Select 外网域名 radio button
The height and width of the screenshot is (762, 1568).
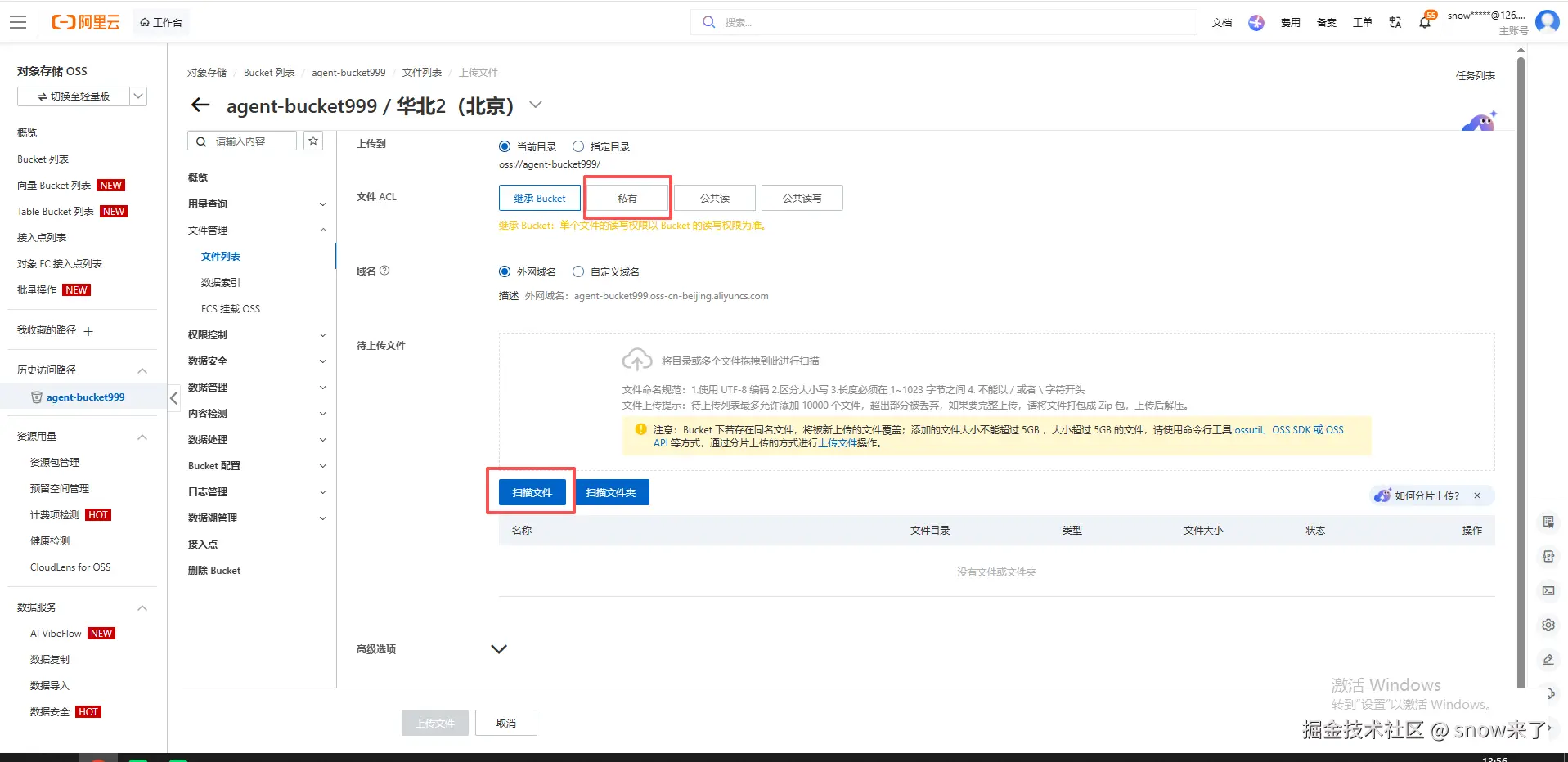505,271
